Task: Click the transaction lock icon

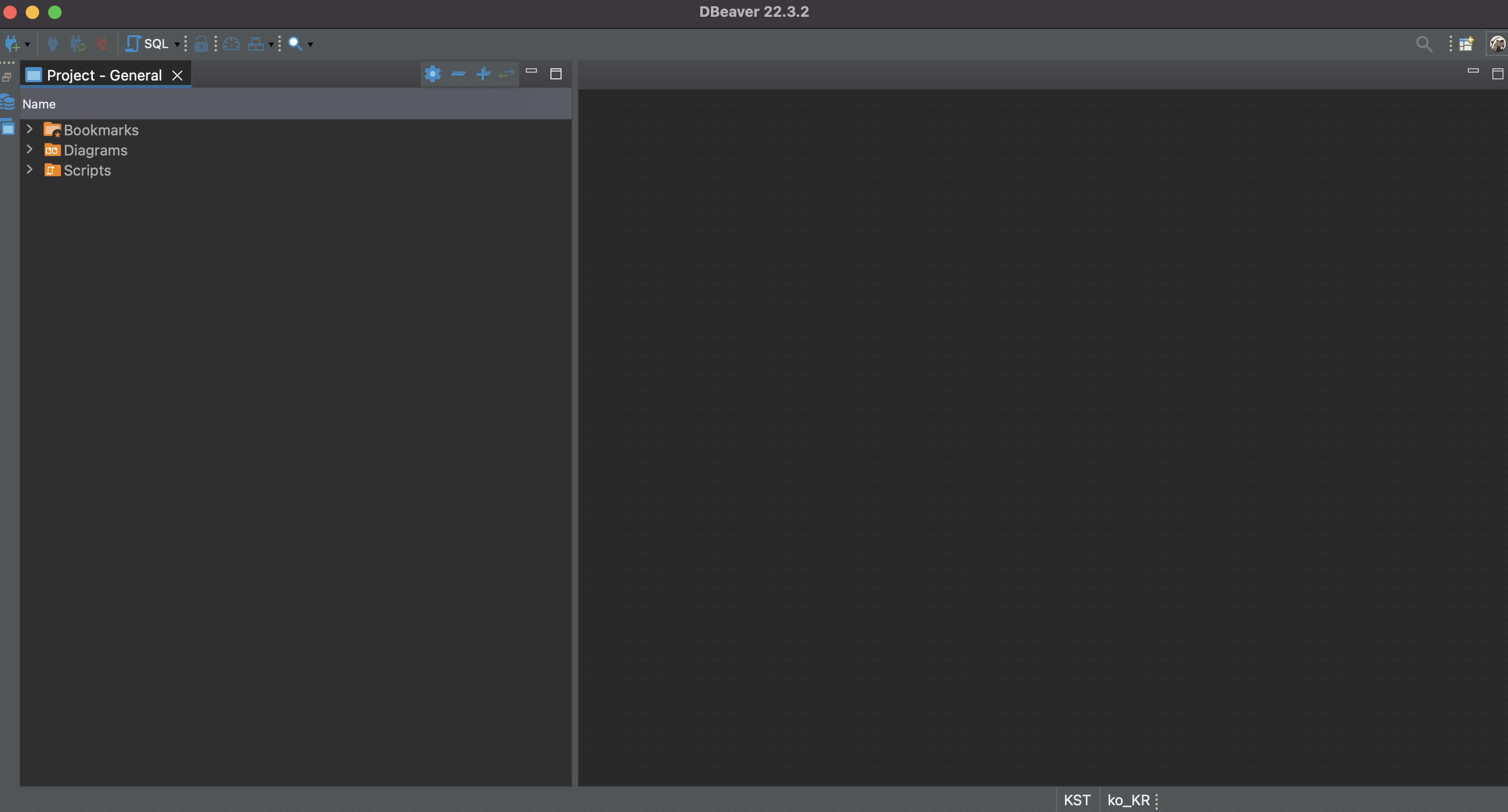Action: tap(201, 44)
